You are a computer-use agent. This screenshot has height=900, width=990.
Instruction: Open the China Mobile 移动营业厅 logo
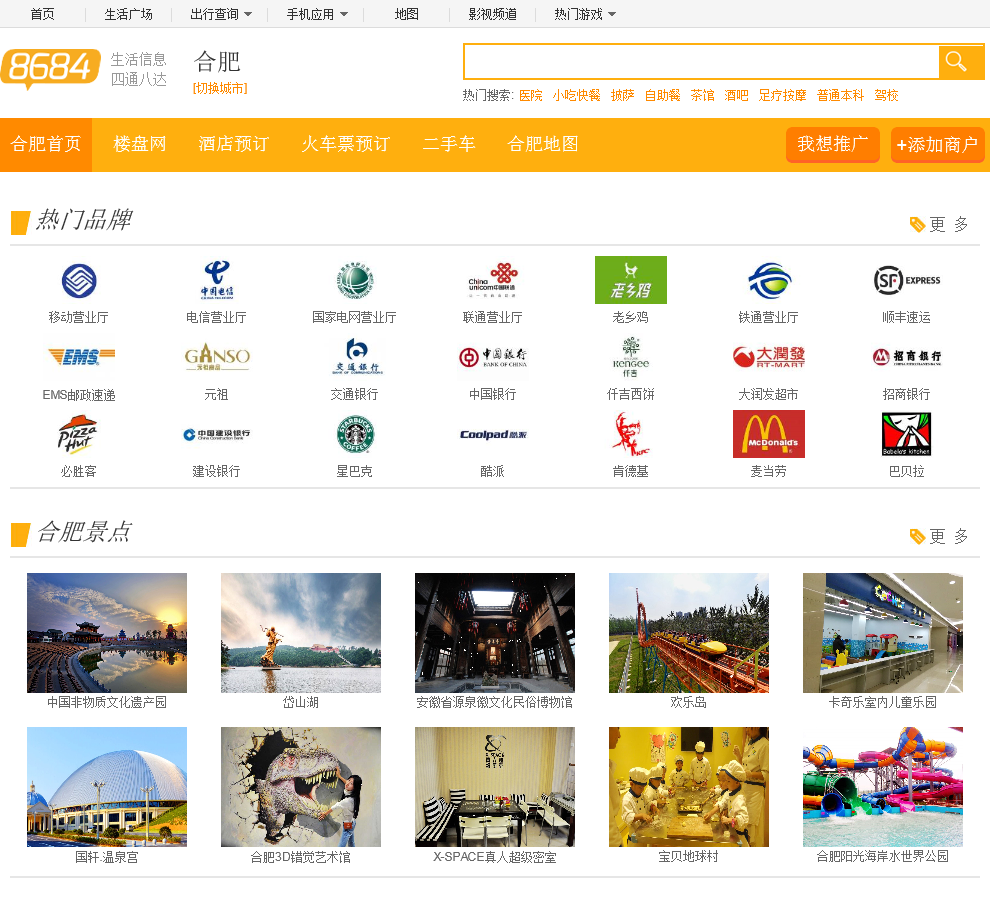point(79,280)
